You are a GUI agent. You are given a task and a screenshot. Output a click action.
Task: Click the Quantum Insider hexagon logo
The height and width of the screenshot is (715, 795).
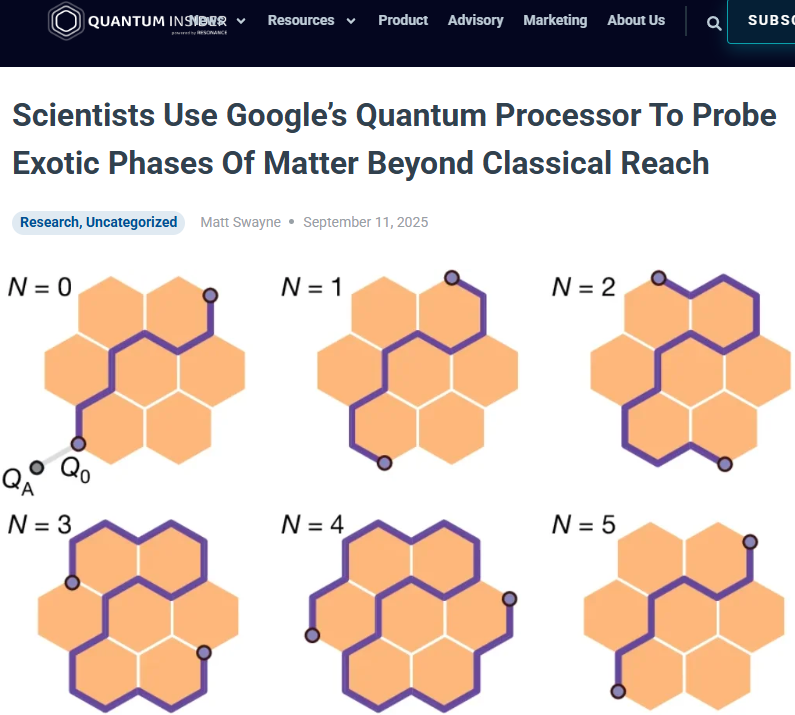66,21
